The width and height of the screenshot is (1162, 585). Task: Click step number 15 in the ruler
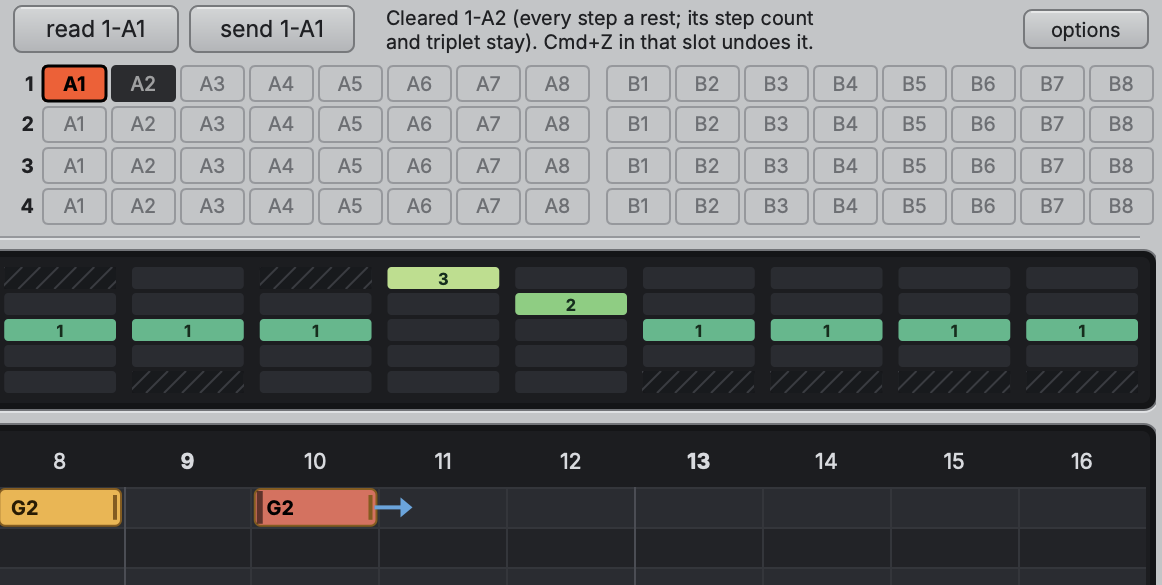pyautogui.click(x=954, y=461)
